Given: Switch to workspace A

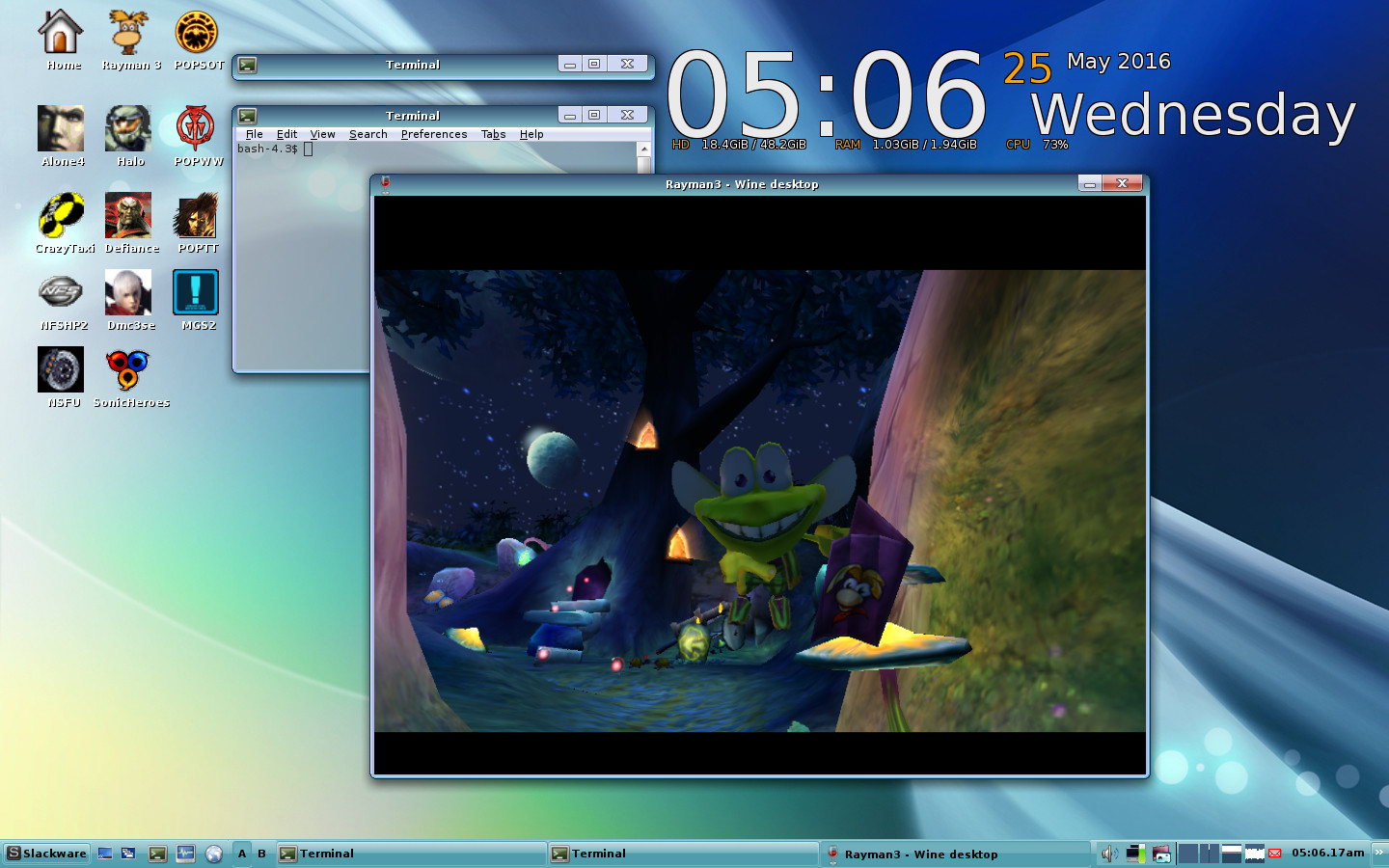Looking at the screenshot, I should point(242,854).
